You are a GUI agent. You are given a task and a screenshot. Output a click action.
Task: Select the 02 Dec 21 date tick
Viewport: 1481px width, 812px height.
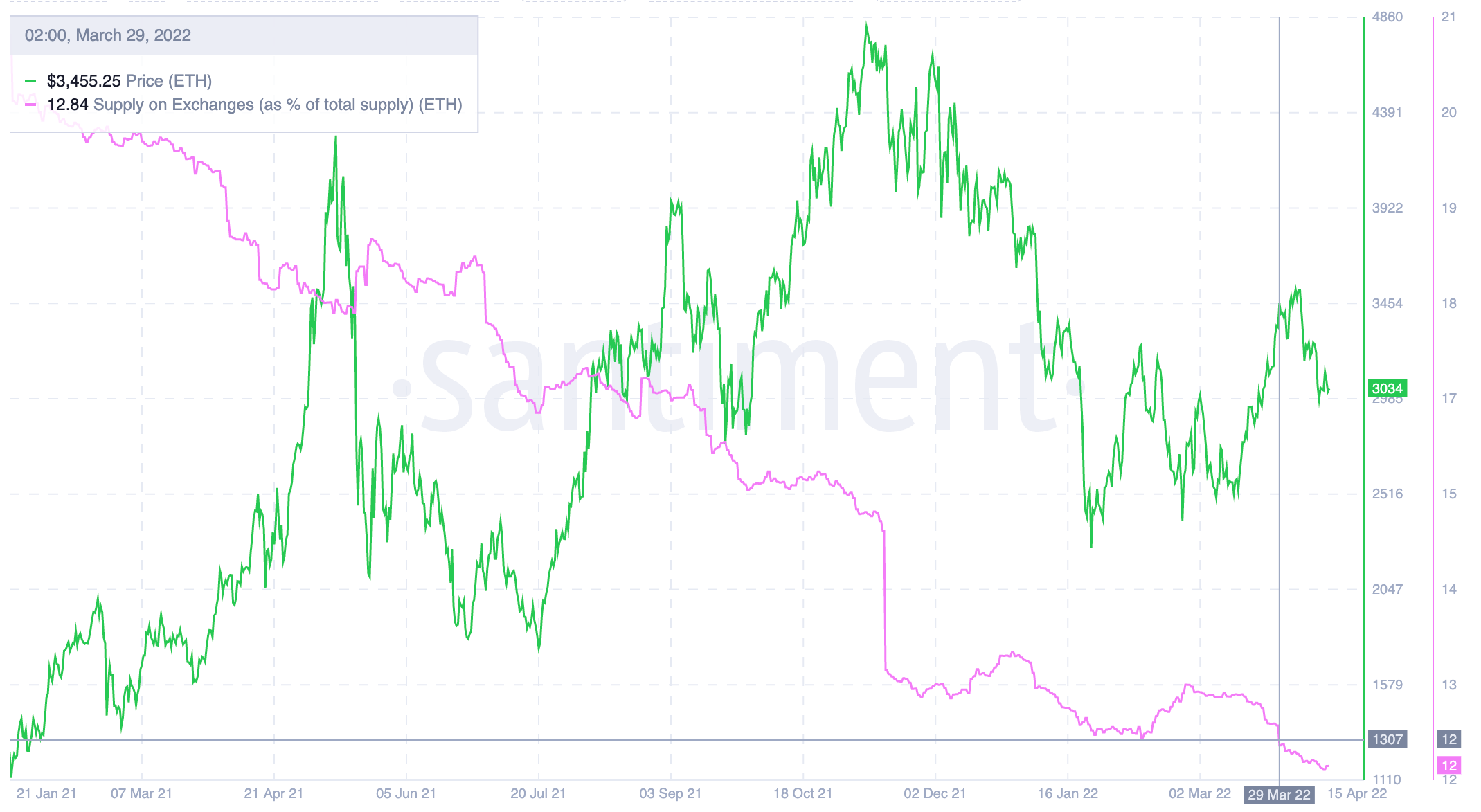935,793
